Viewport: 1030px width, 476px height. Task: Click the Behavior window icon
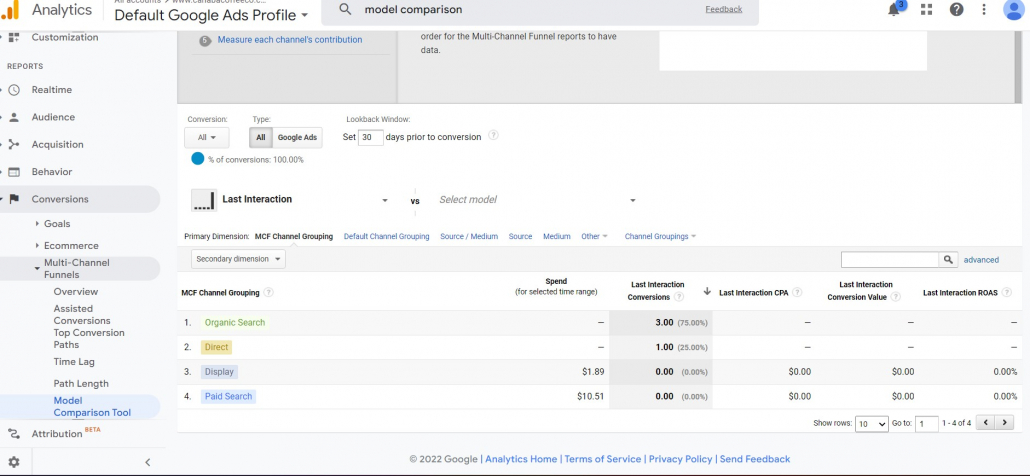tap(14, 172)
